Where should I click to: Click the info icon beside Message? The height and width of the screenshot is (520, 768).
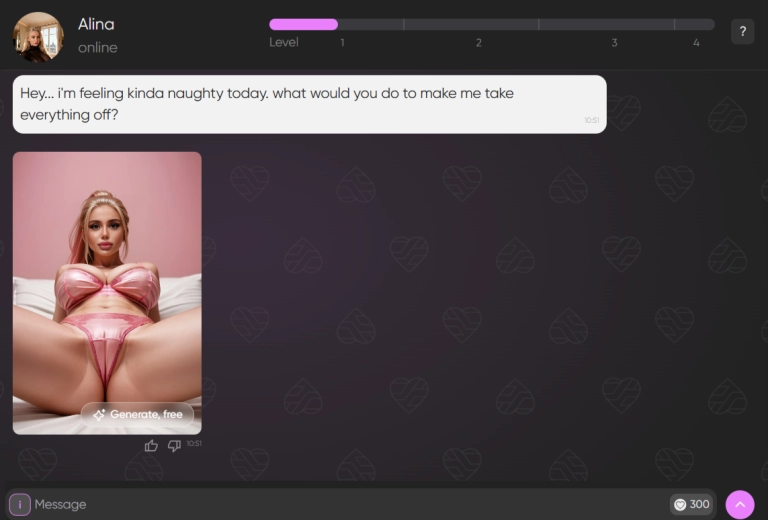tap(20, 504)
